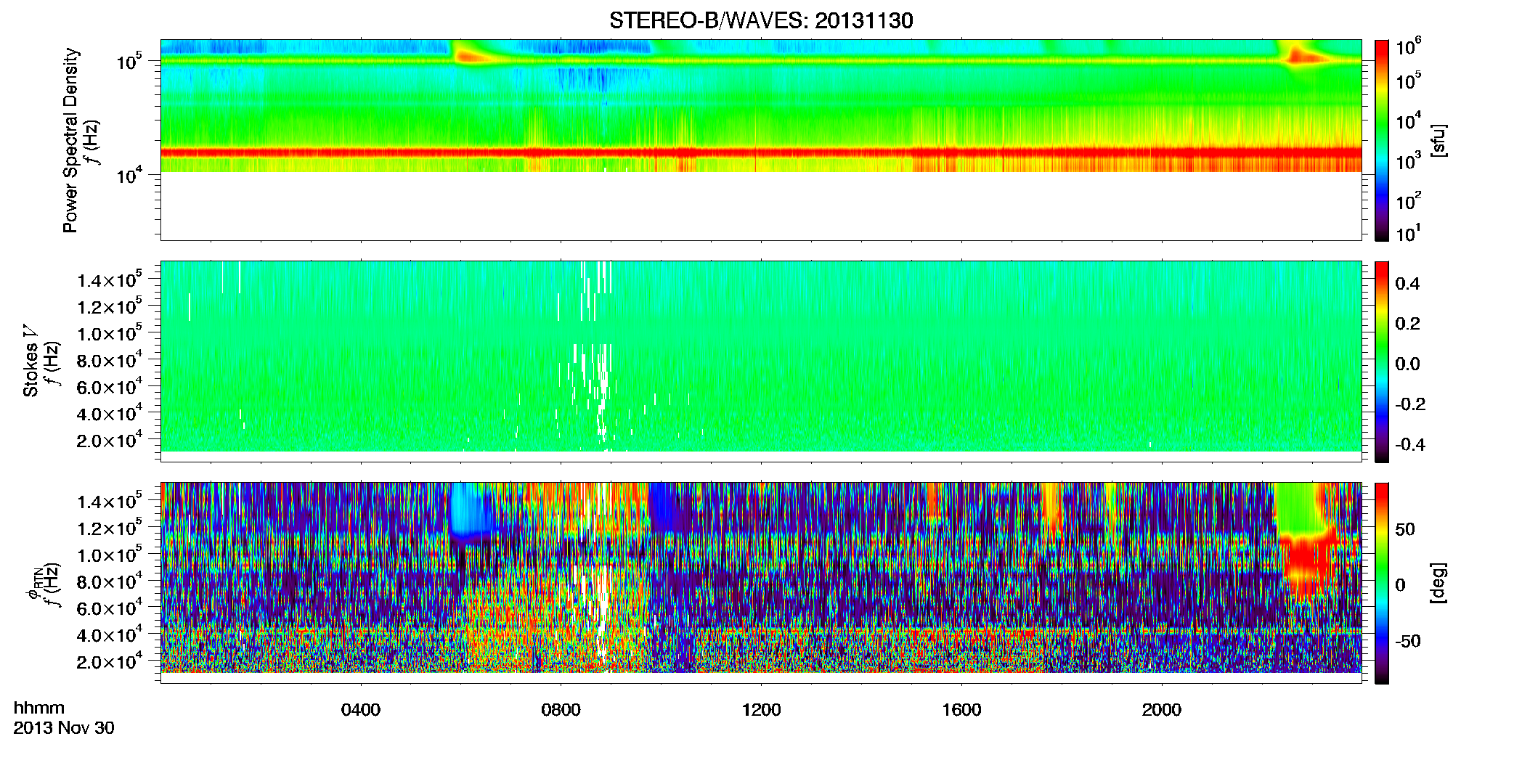Image resolution: width=1522 pixels, height=784 pixels.
Task: Click the 6.0×10^4 tick on the Stokes V axis
Action: [110, 387]
